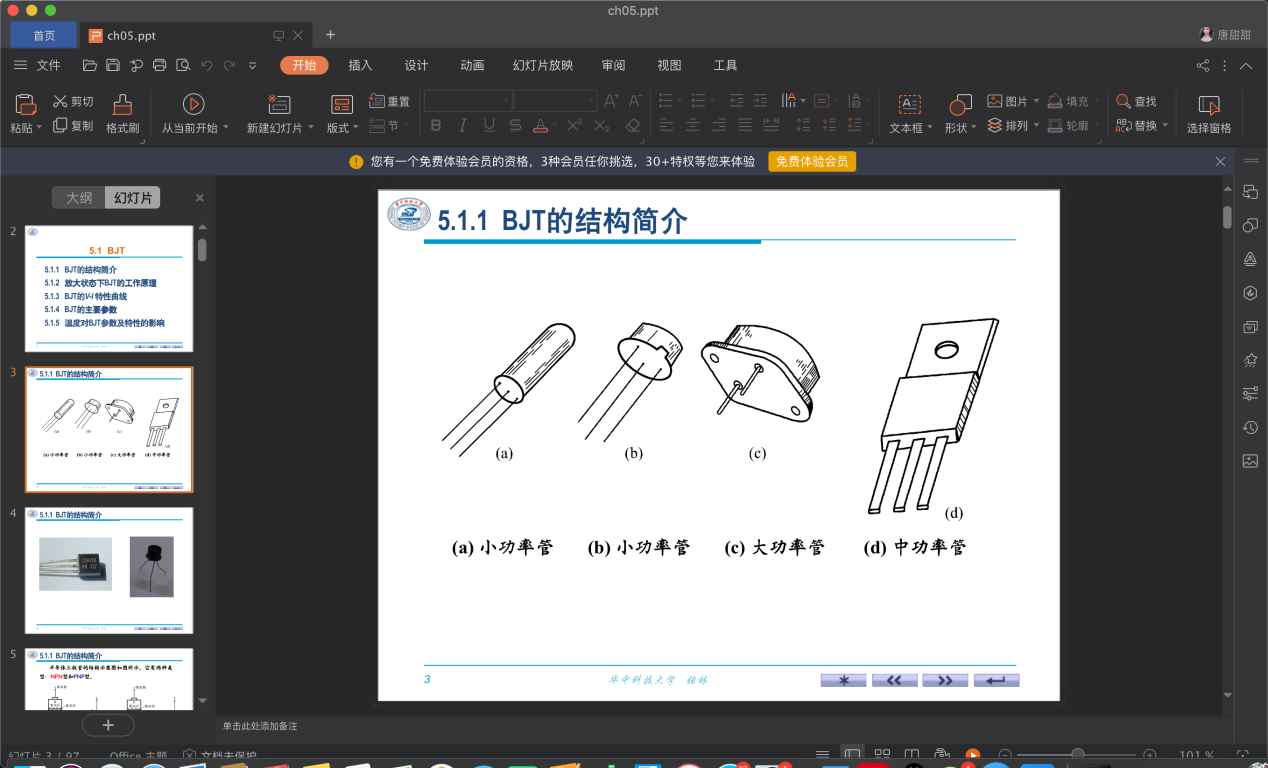Select slide 4 thumbnail with transistor photos

109,570
